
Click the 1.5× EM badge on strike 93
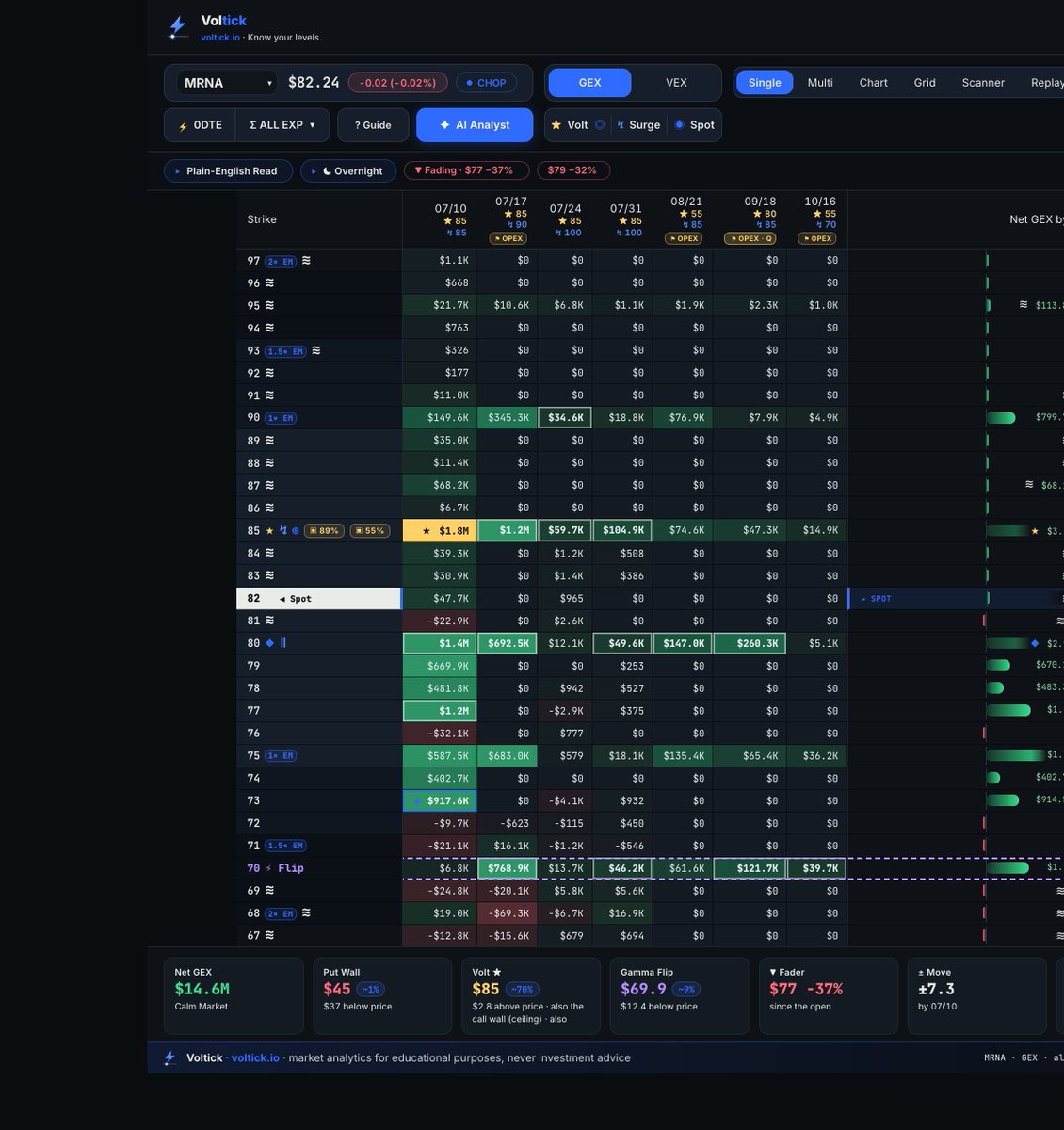tap(286, 351)
